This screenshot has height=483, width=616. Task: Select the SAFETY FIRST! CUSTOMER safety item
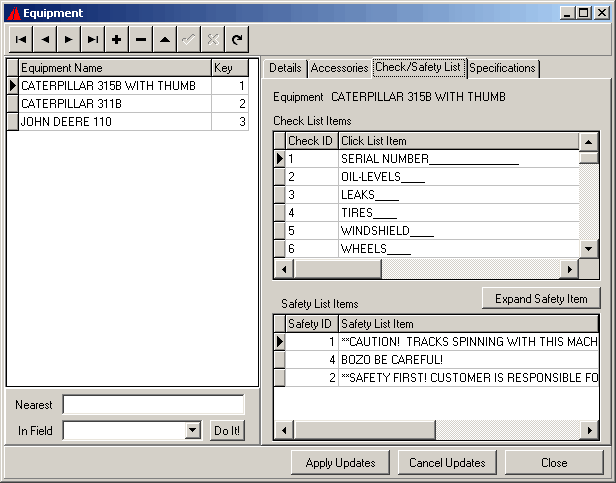436,378
